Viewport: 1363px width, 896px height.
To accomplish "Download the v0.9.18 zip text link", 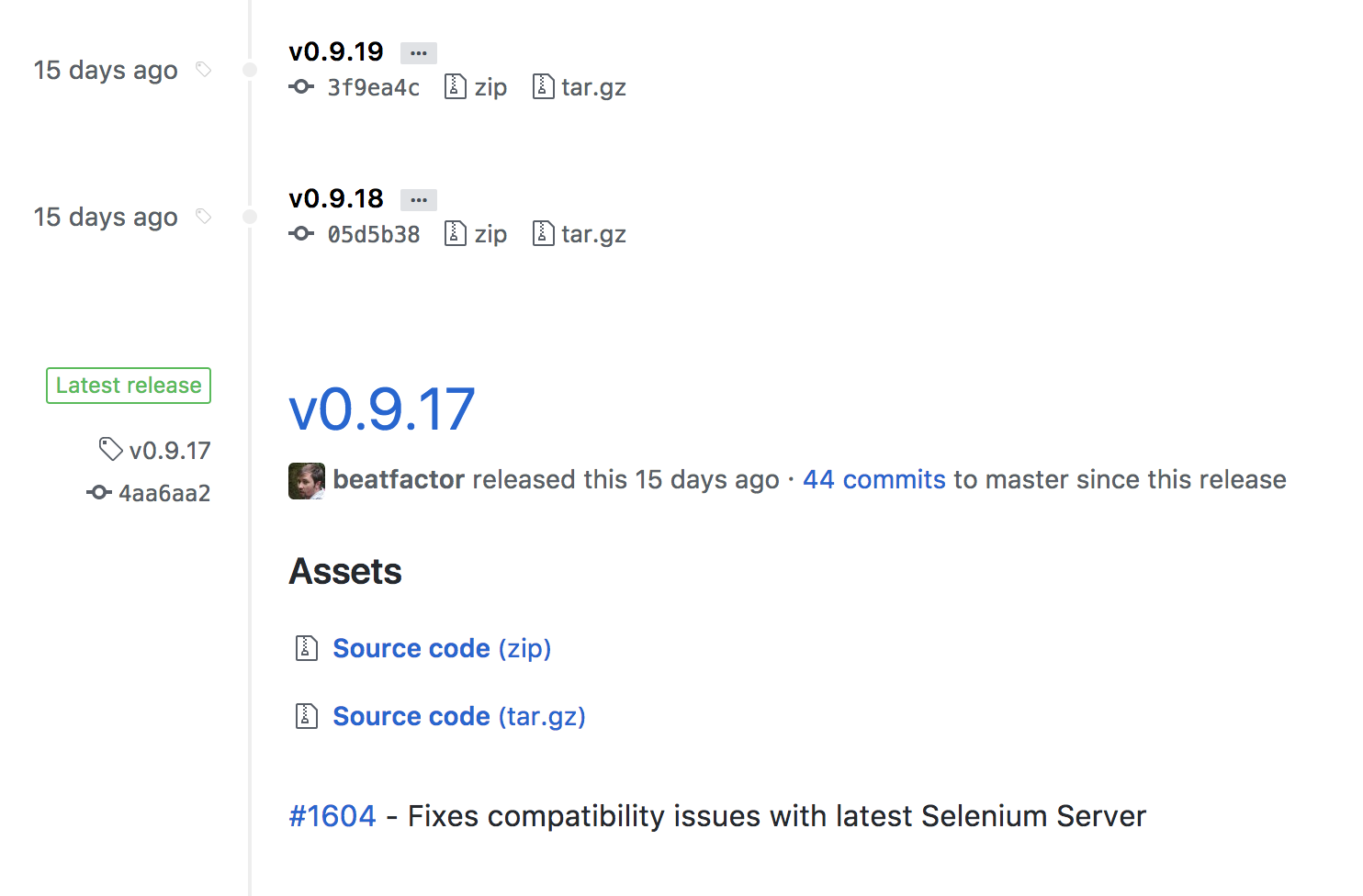I will 490,235.
